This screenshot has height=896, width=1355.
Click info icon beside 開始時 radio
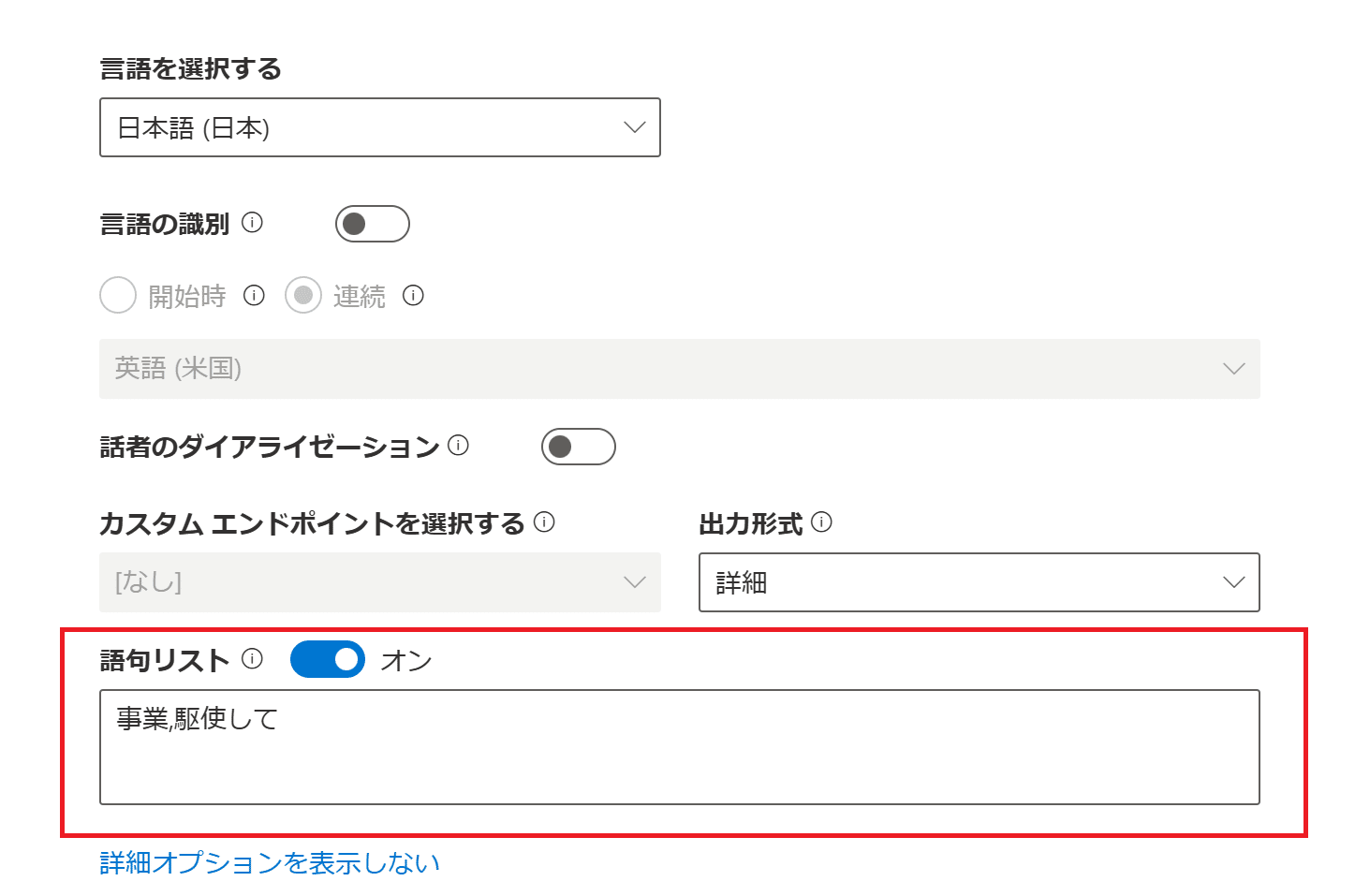[254, 296]
